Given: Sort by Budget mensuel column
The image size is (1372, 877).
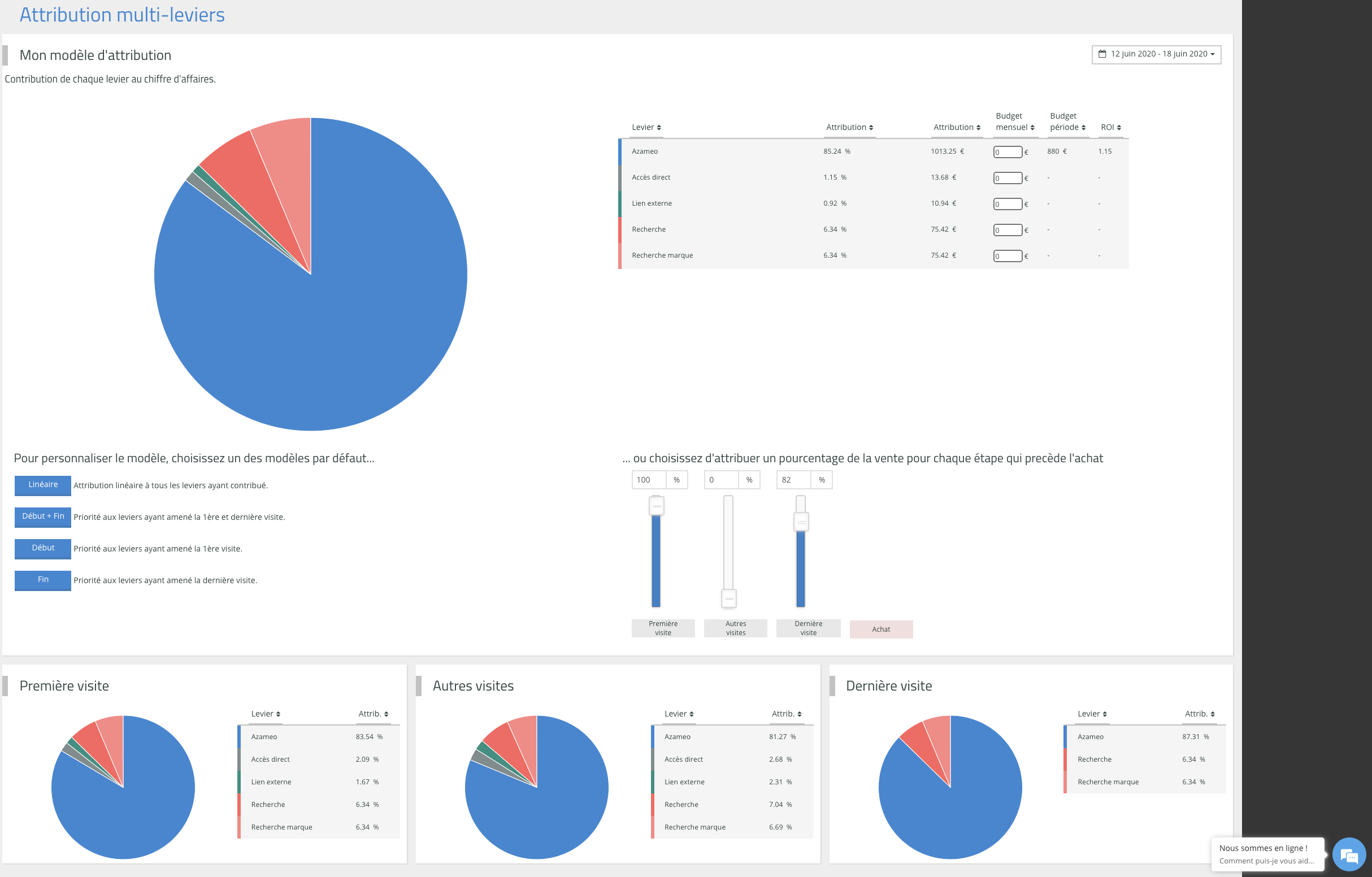Looking at the screenshot, I should [1015, 121].
